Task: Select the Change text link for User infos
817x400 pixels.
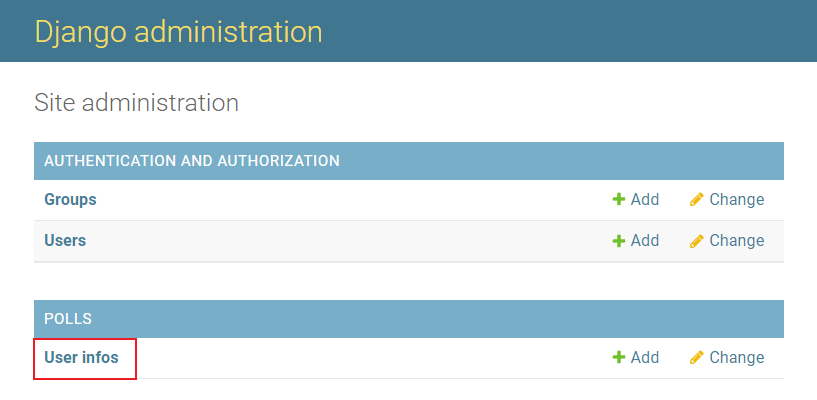Action: pyautogui.click(x=737, y=357)
